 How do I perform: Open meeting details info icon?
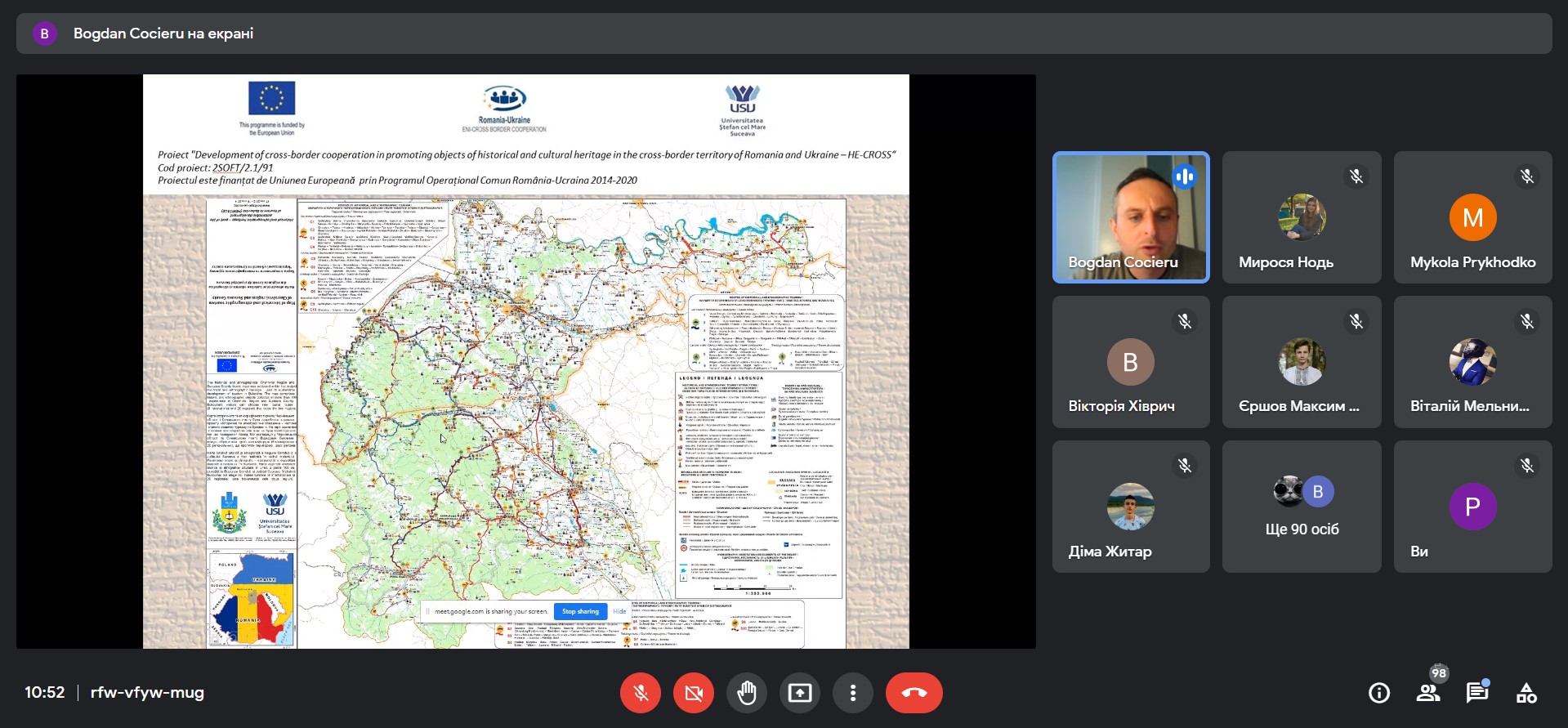pos(1379,693)
